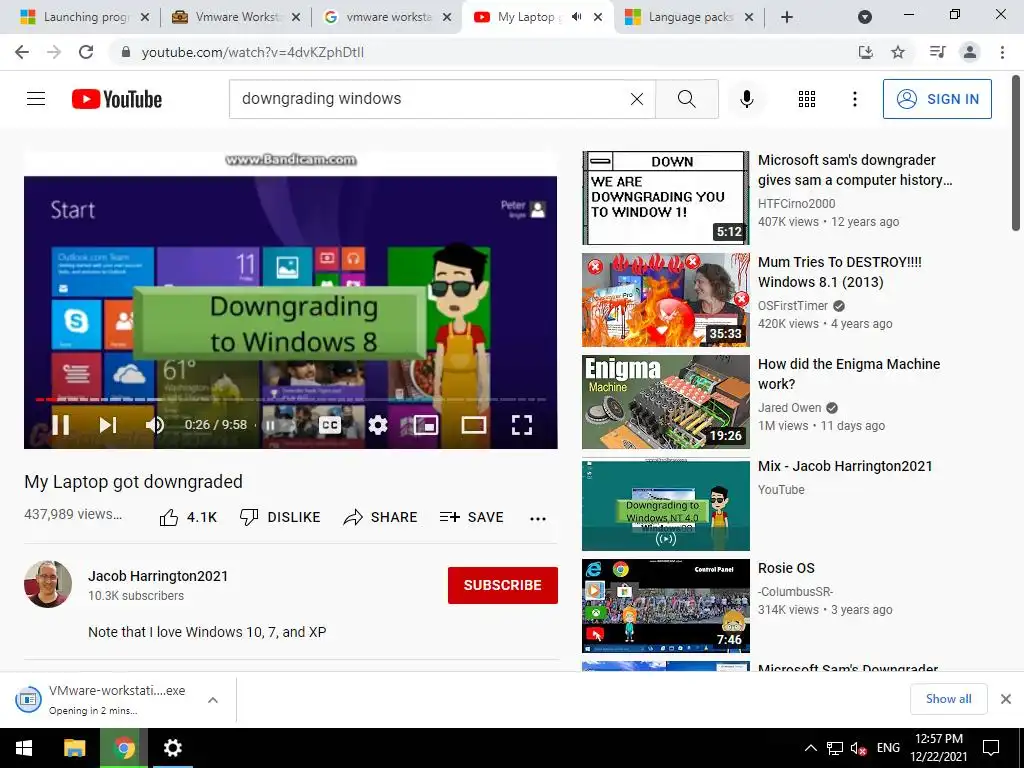Switch to miniplayer mode
1024x768 pixels.
click(x=426, y=425)
